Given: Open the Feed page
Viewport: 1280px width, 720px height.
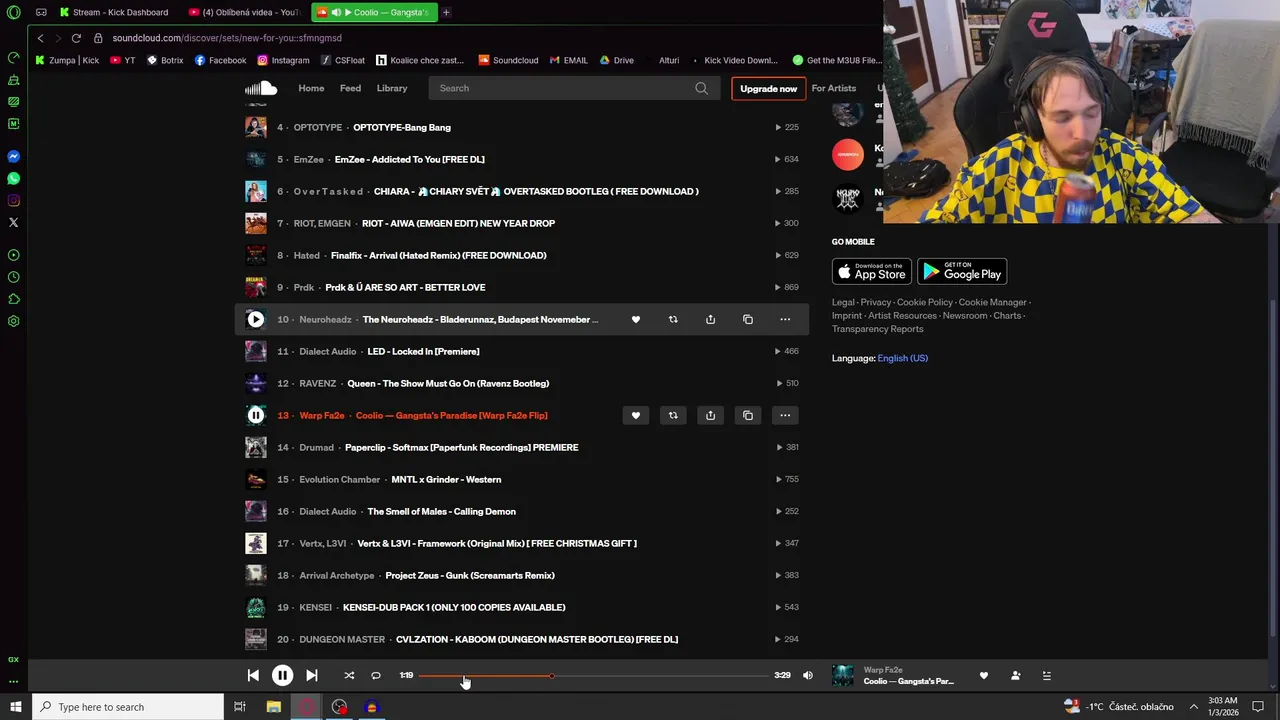Looking at the screenshot, I should pyautogui.click(x=350, y=88).
